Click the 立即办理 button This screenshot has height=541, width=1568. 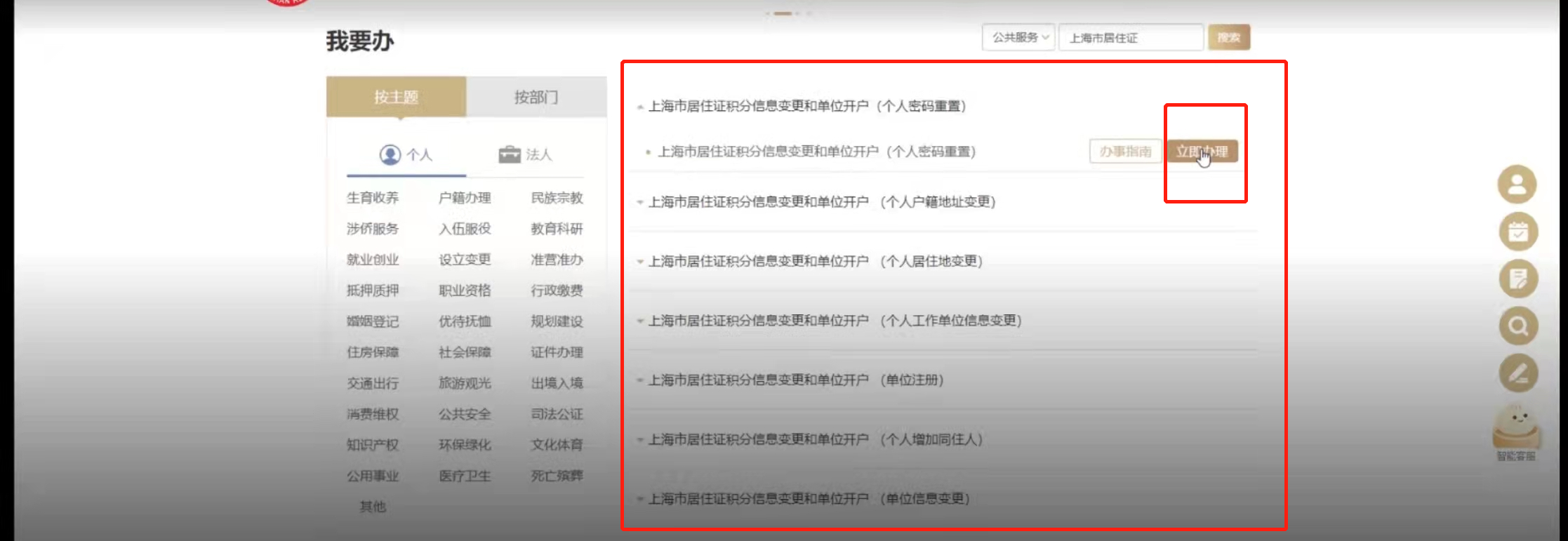(x=1202, y=152)
